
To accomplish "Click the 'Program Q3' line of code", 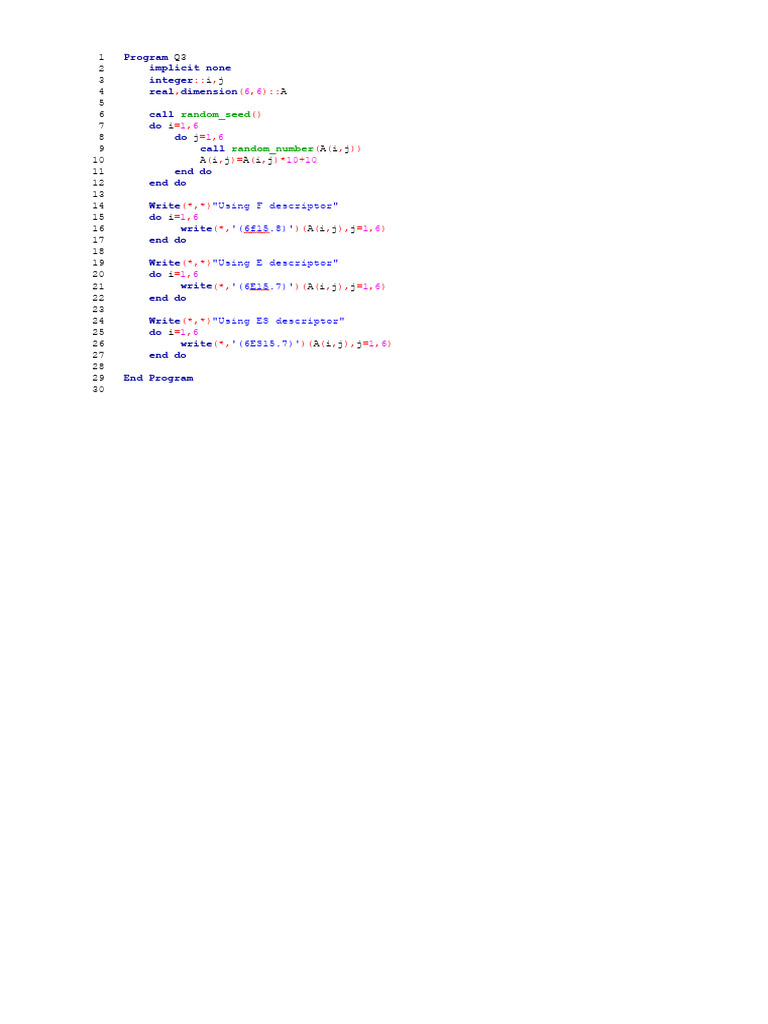I will (155, 57).
